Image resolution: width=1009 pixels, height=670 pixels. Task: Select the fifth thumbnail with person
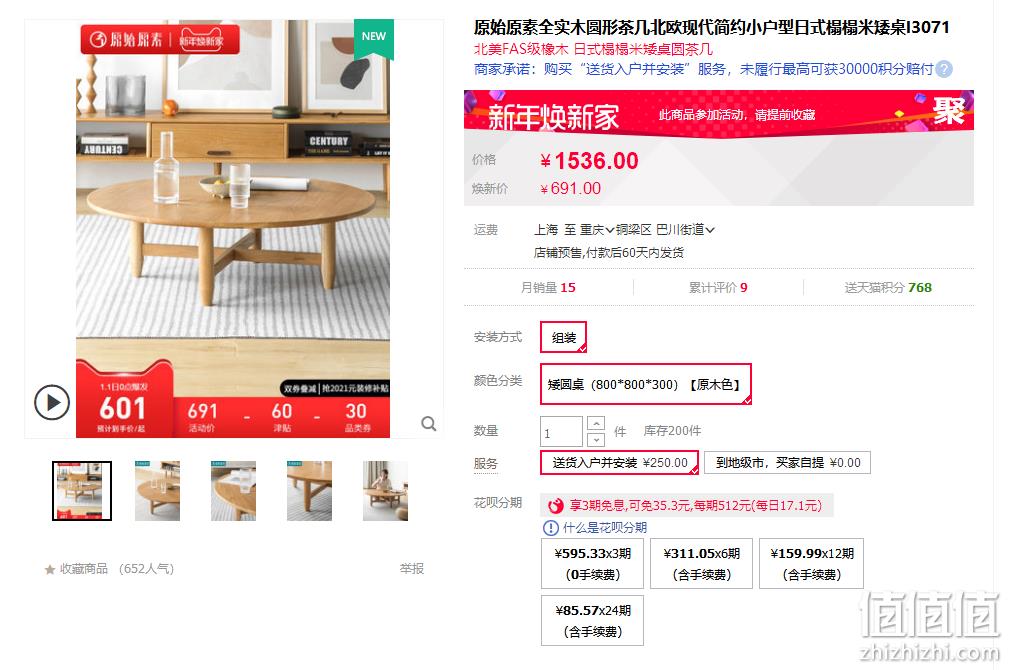[385, 491]
